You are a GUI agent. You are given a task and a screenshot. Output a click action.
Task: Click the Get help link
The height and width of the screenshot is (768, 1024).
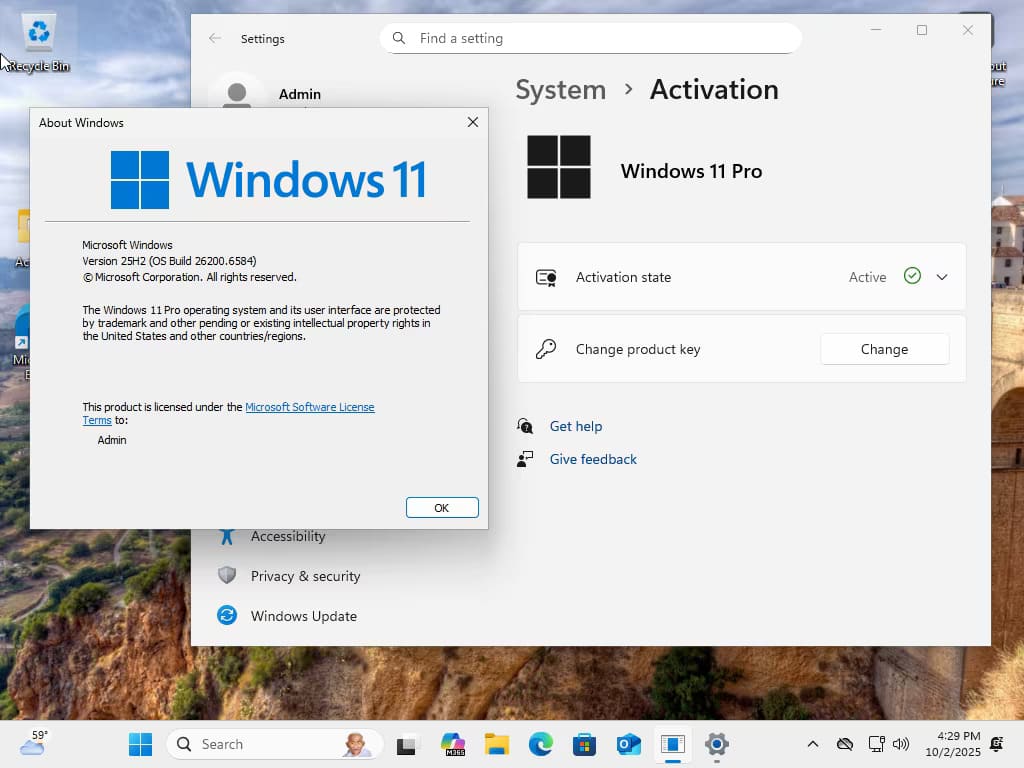coord(575,426)
